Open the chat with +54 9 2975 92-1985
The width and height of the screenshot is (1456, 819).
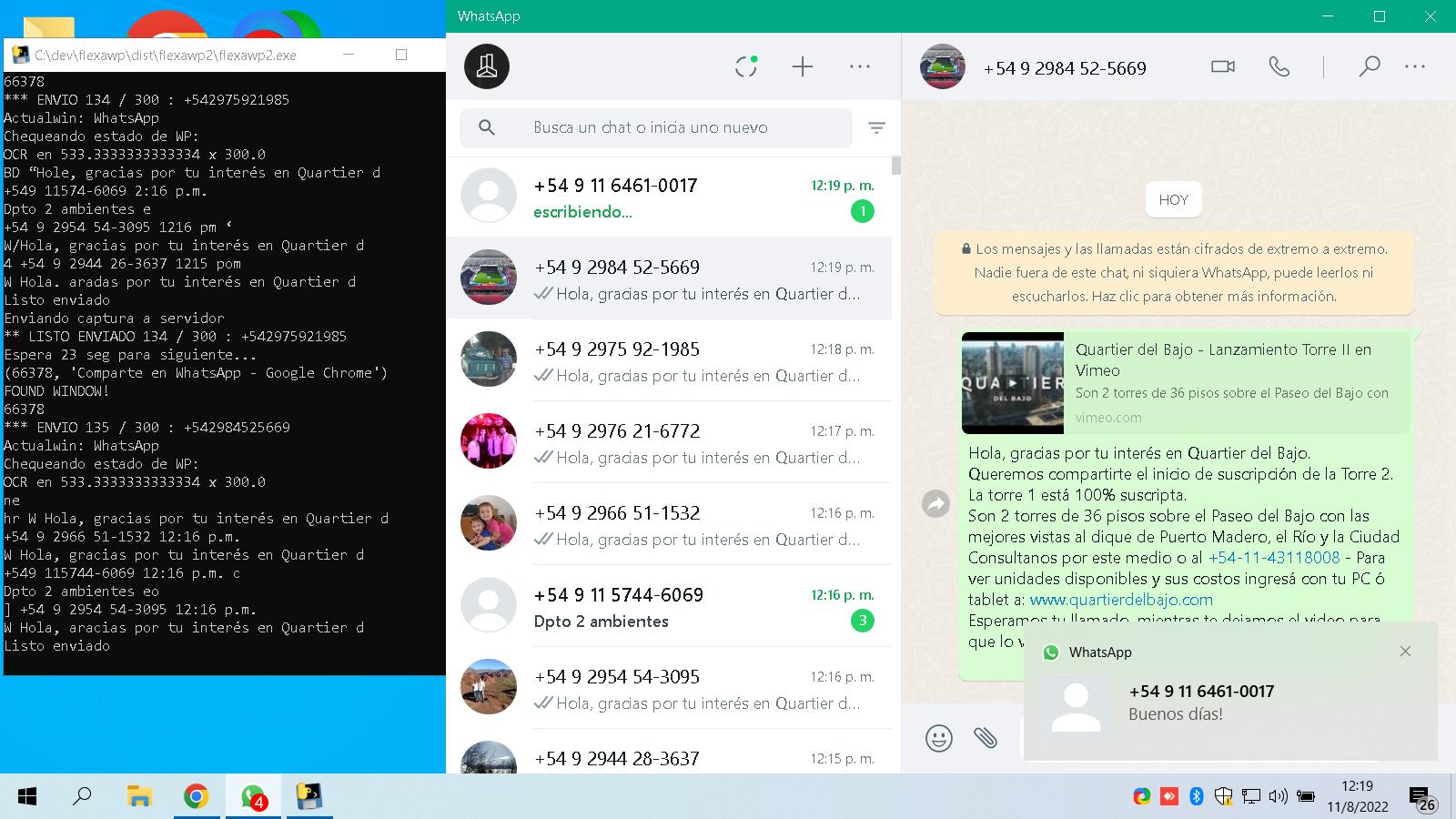click(669, 360)
